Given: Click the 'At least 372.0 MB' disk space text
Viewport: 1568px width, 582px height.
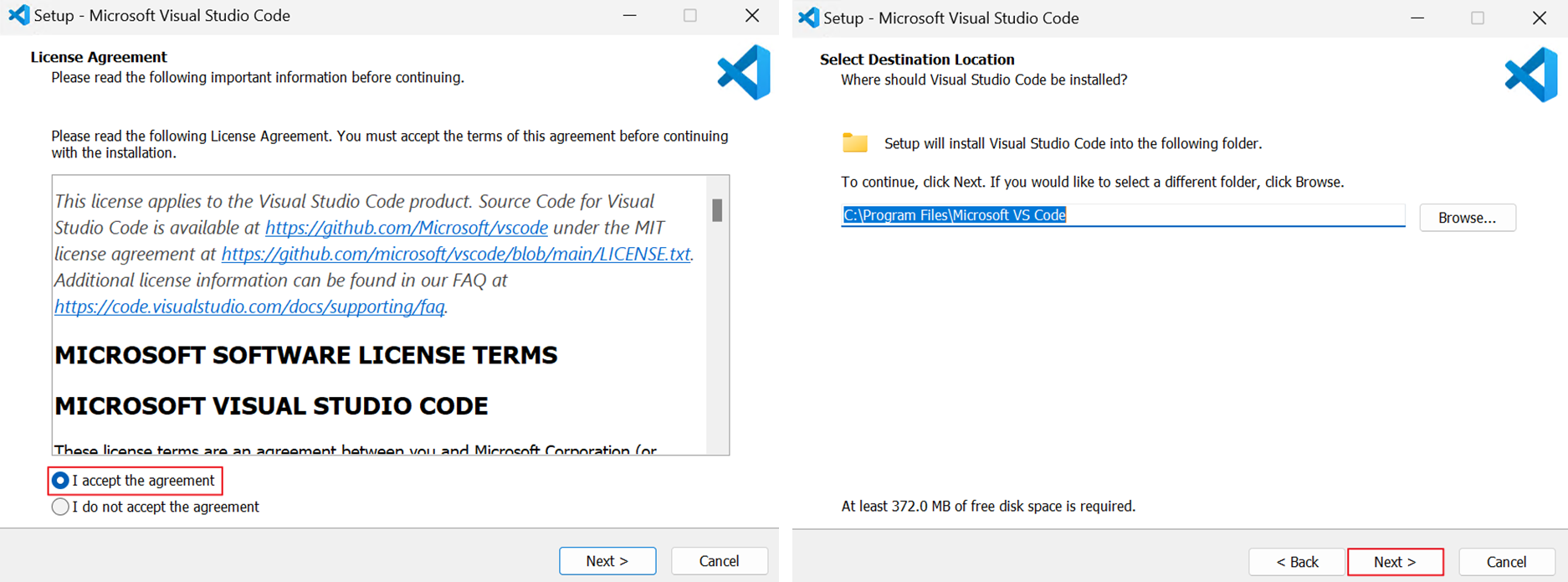Looking at the screenshot, I should tap(988, 506).
